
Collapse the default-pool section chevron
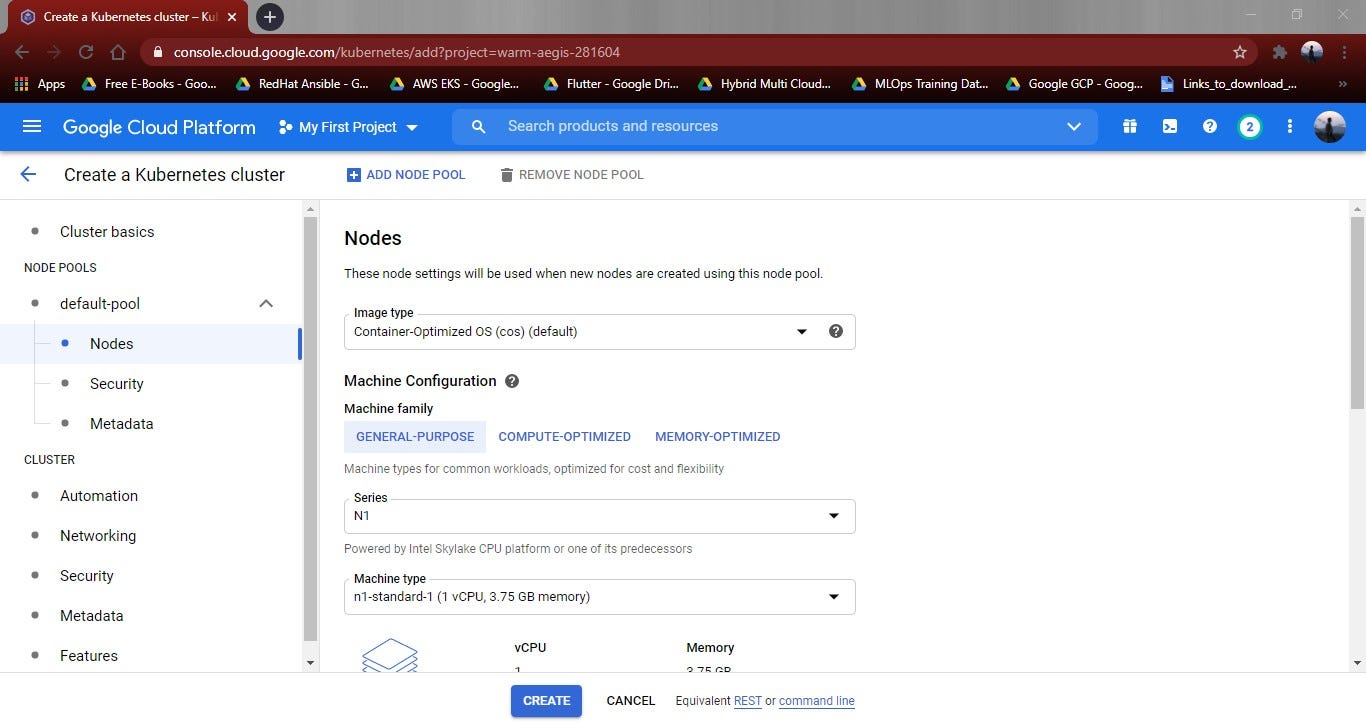pos(266,303)
